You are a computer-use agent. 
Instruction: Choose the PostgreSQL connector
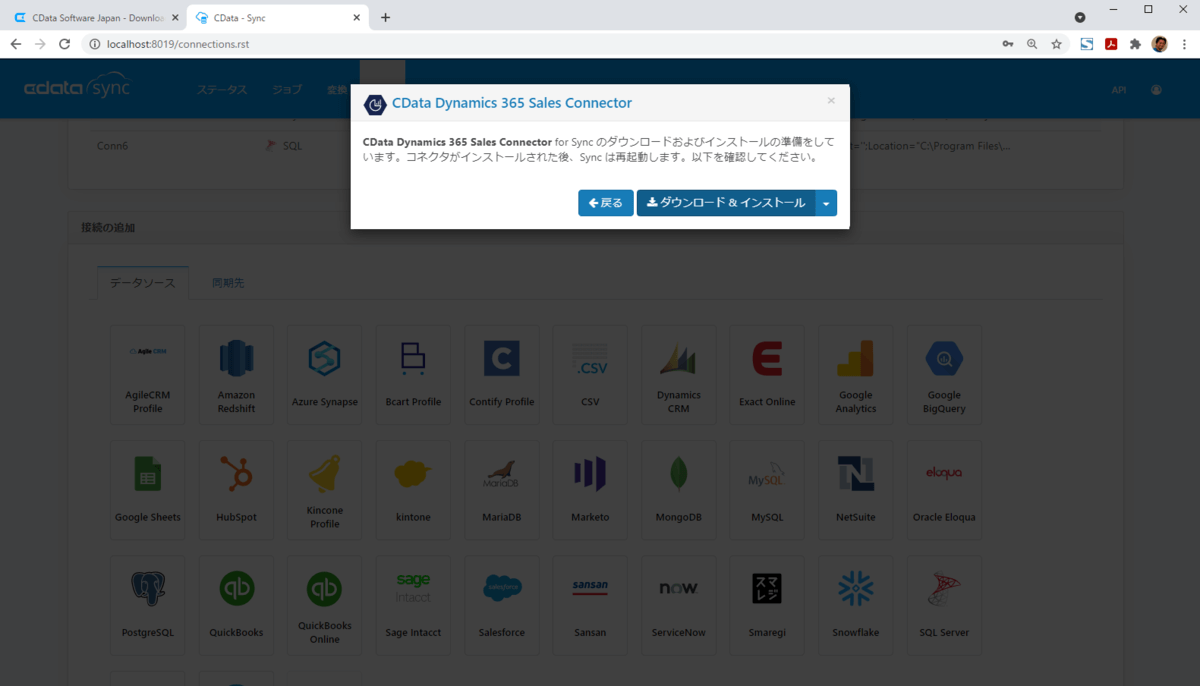click(148, 605)
